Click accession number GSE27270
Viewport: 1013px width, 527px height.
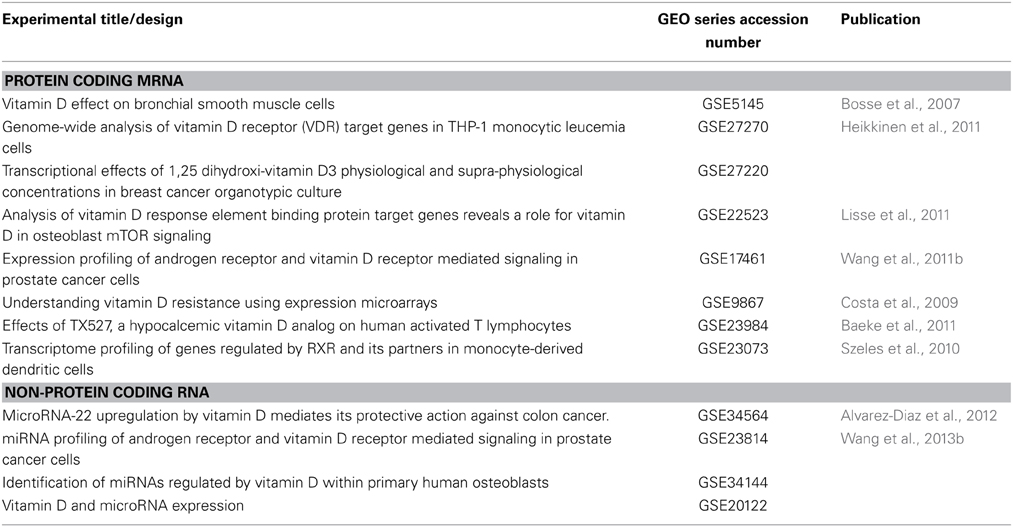tap(733, 127)
